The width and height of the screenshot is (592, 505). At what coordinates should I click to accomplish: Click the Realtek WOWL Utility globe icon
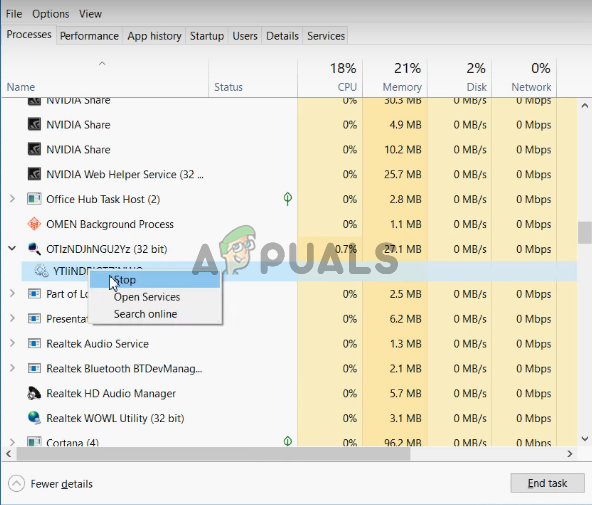coord(34,418)
